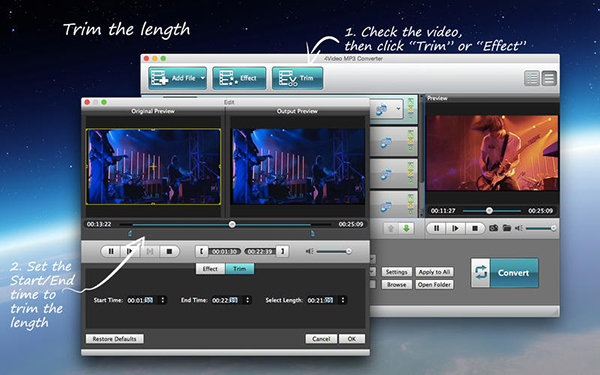Image resolution: width=600 pixels, height=375 pixels.
Task: Stop playback in the Edit window
Action: (x=169, y=251)
